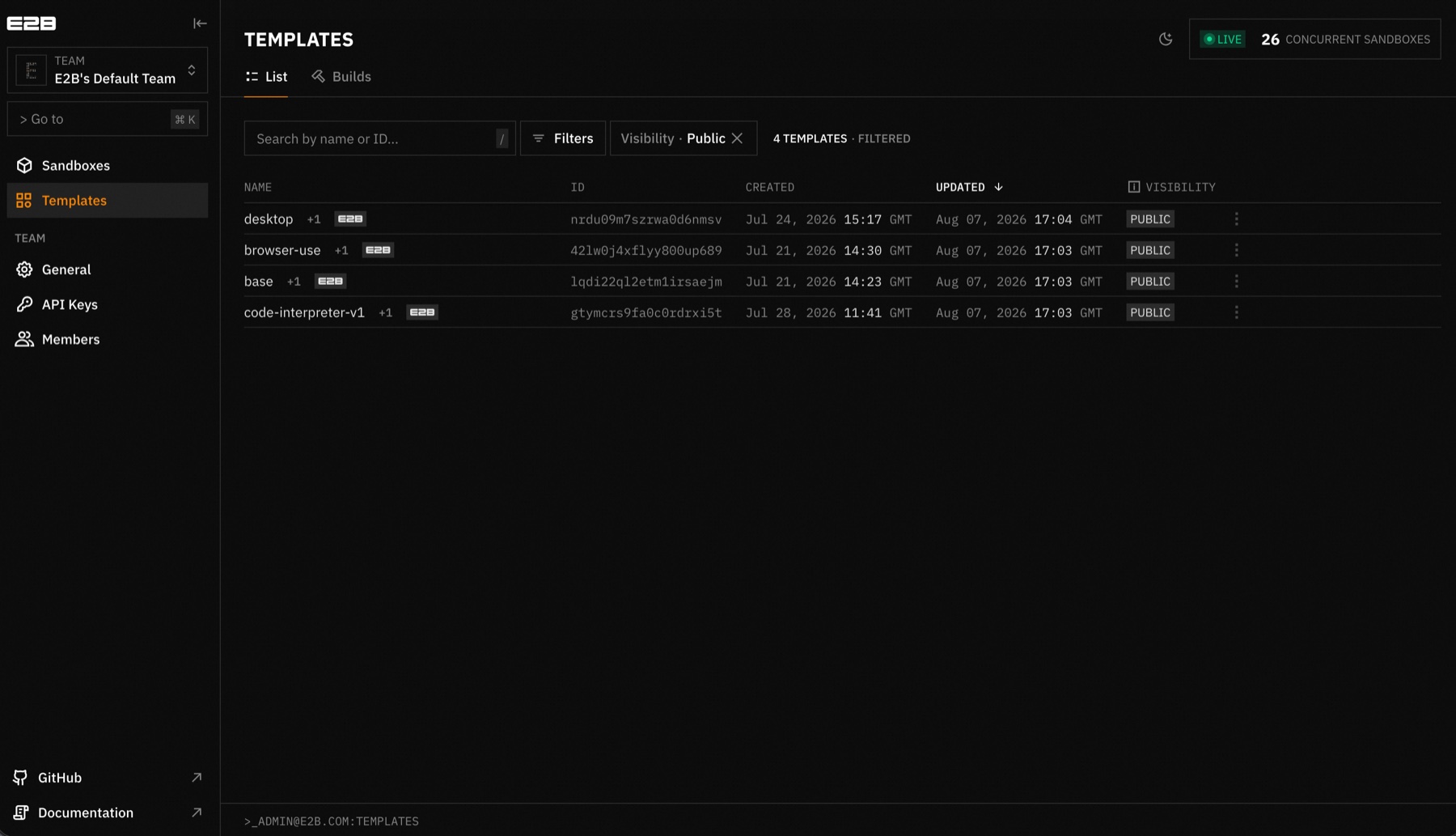Click the E2B badge on base row
This screenshot has height=836, width=1456.
click(330, 282)
